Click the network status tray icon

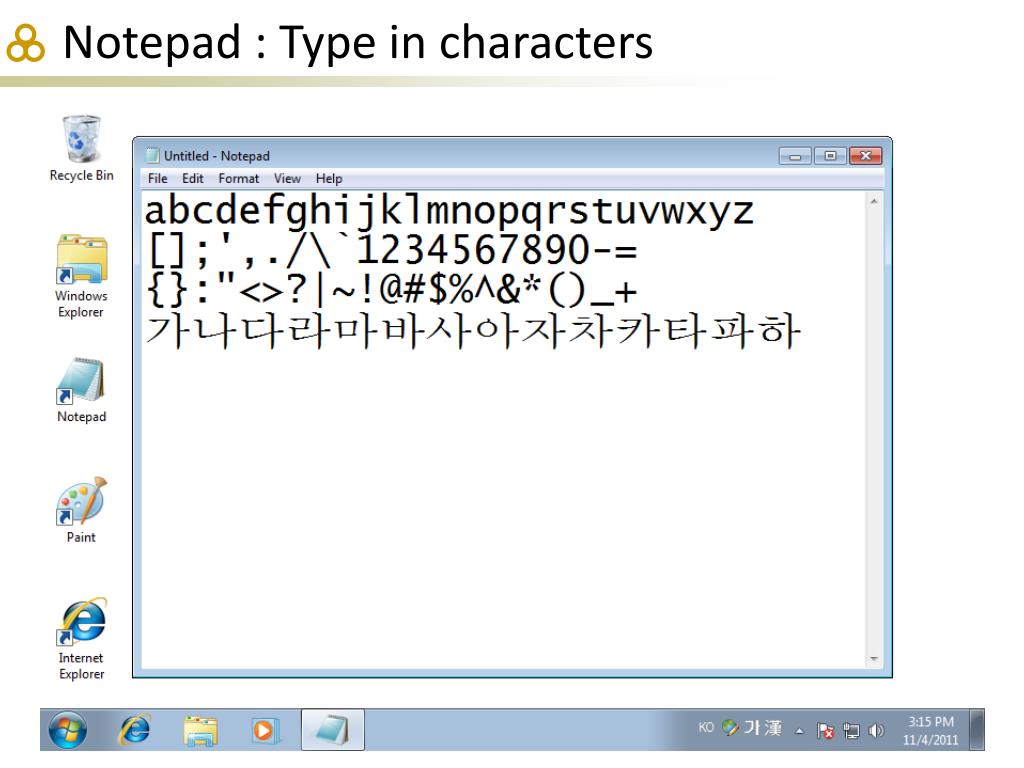(x=852, y=731)
